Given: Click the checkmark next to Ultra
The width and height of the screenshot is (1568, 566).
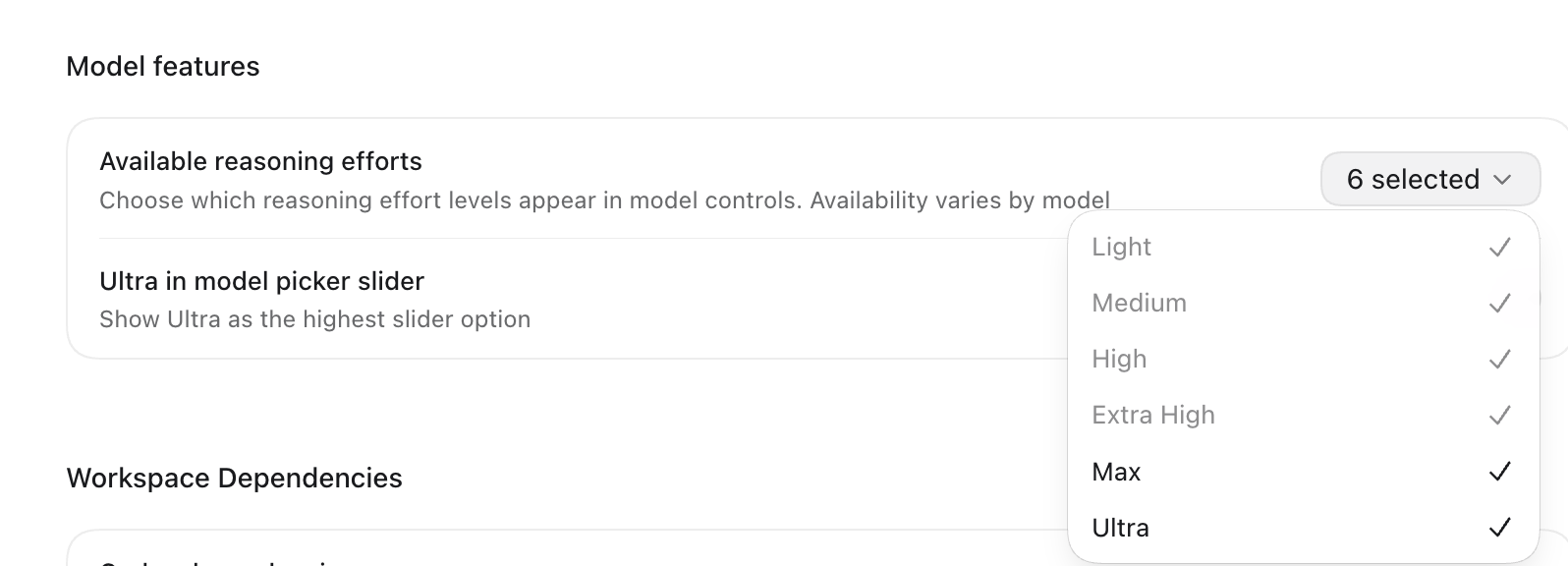Looking at the screenshot, I should point(1499,528).
